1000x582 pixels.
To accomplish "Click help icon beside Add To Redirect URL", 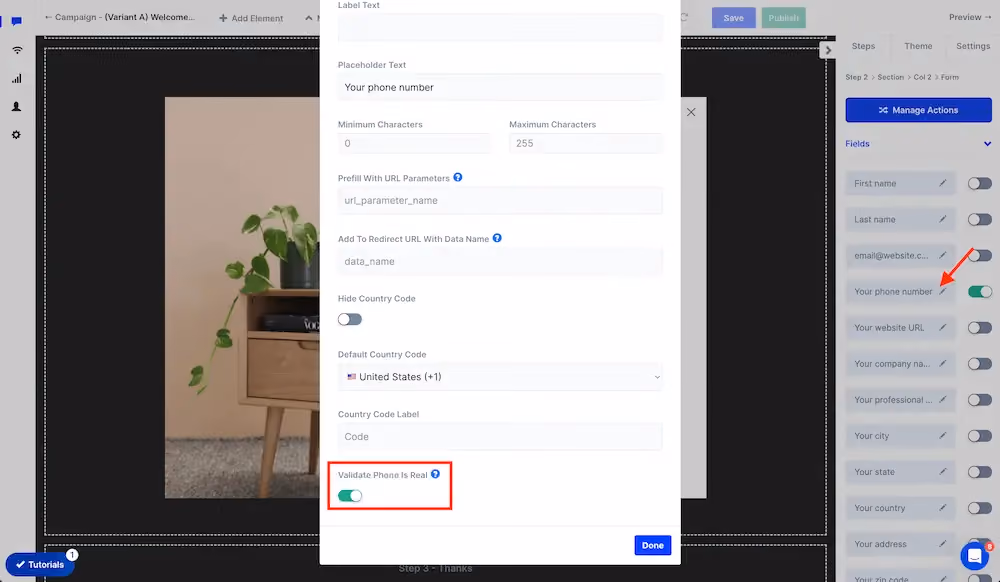I will pos(497,238).
